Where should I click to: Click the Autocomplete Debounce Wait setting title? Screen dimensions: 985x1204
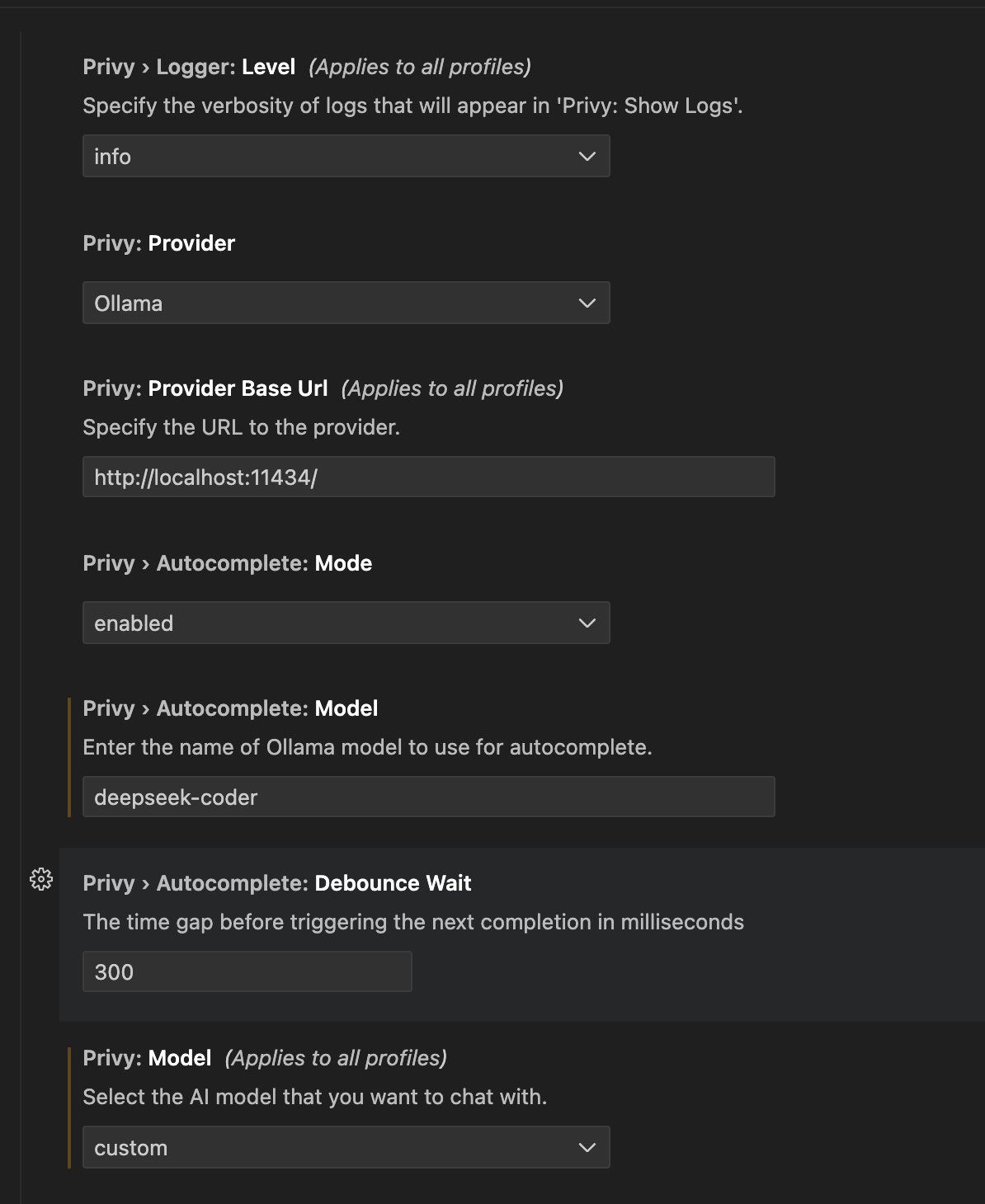pos(277,883)
